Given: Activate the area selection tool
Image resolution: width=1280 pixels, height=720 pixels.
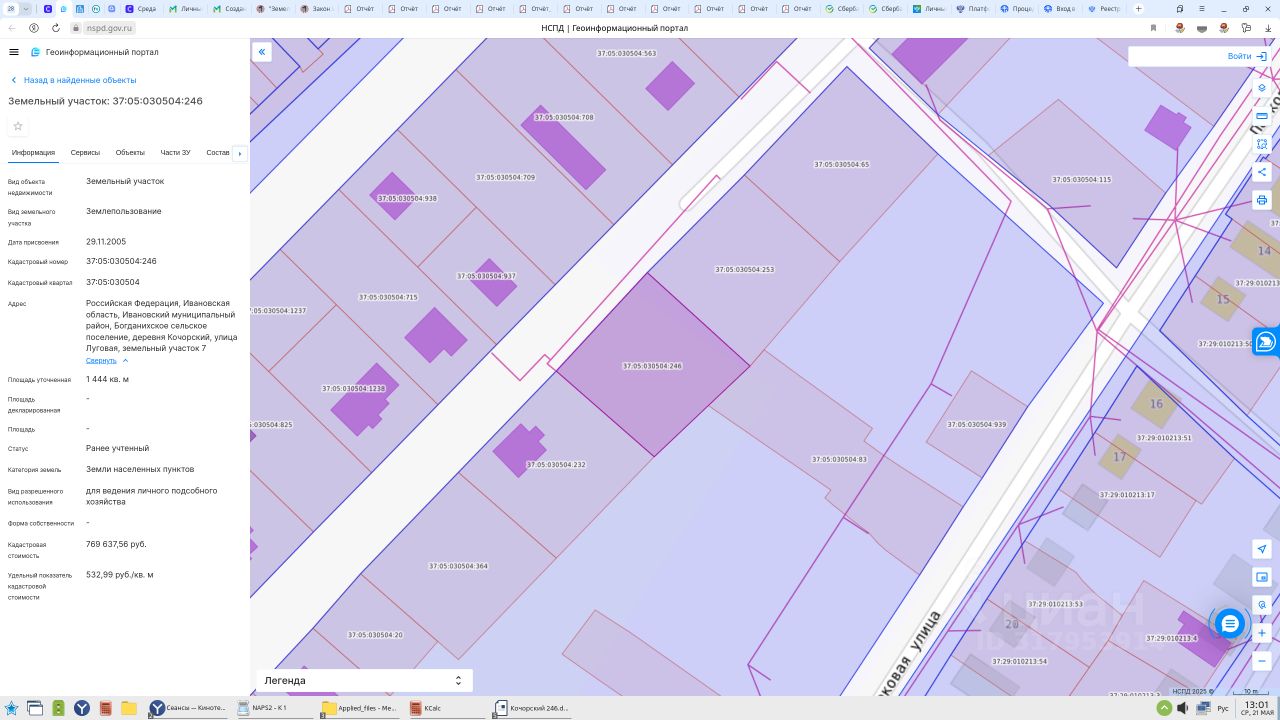Looking at the screenshot, I should pos(1262,144).
